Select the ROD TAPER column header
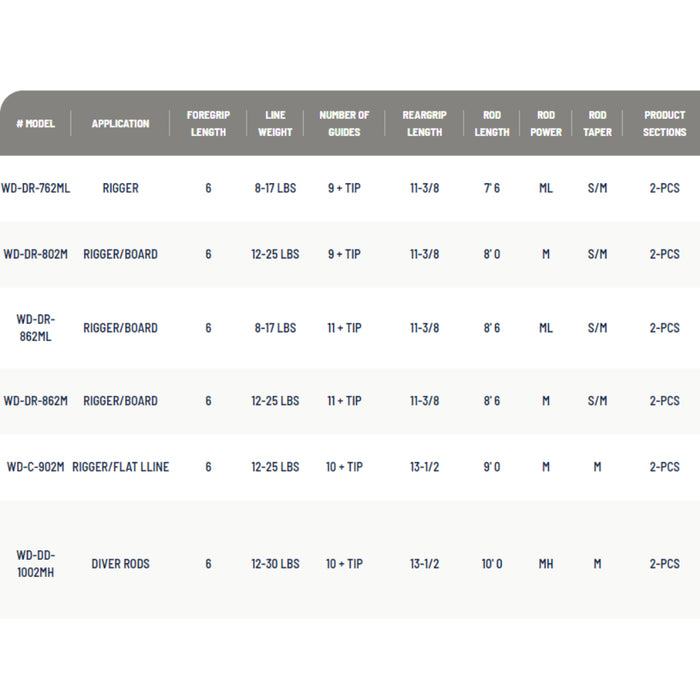Viewport: 700px width, 700px height. (x=597, y=124)
